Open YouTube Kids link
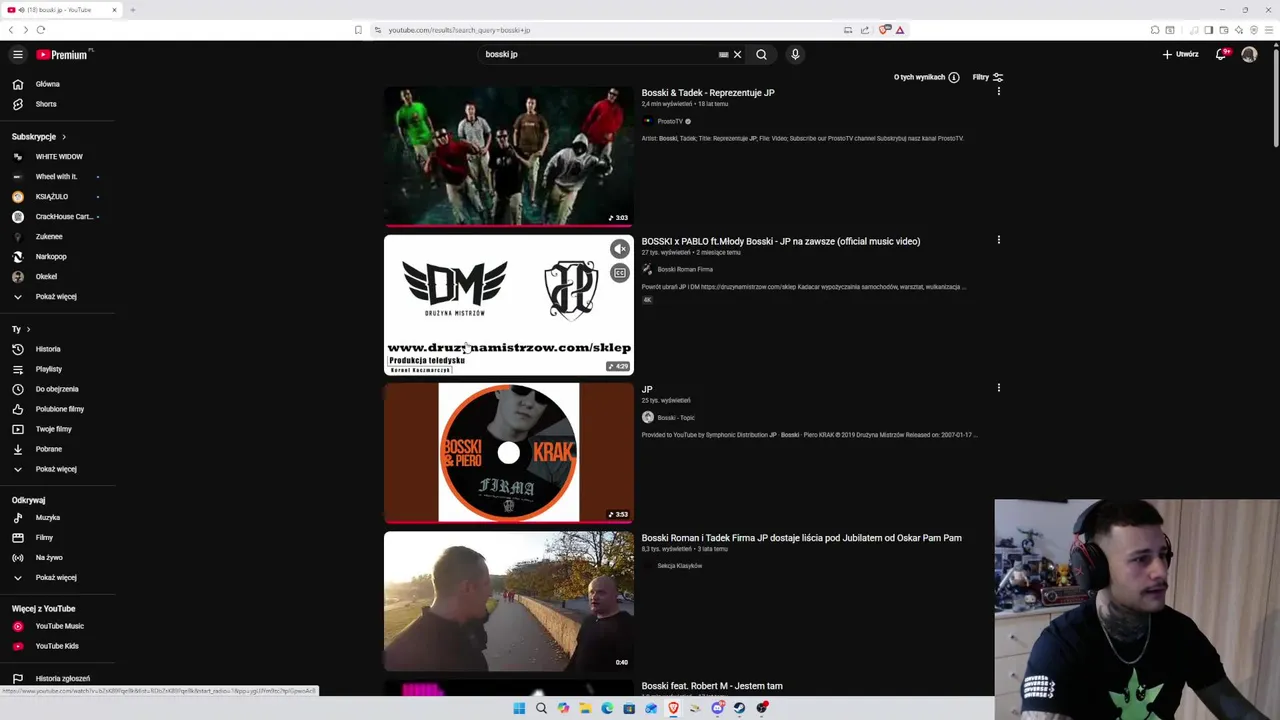Screen dimensions: 1280x720 coord(57,646)
